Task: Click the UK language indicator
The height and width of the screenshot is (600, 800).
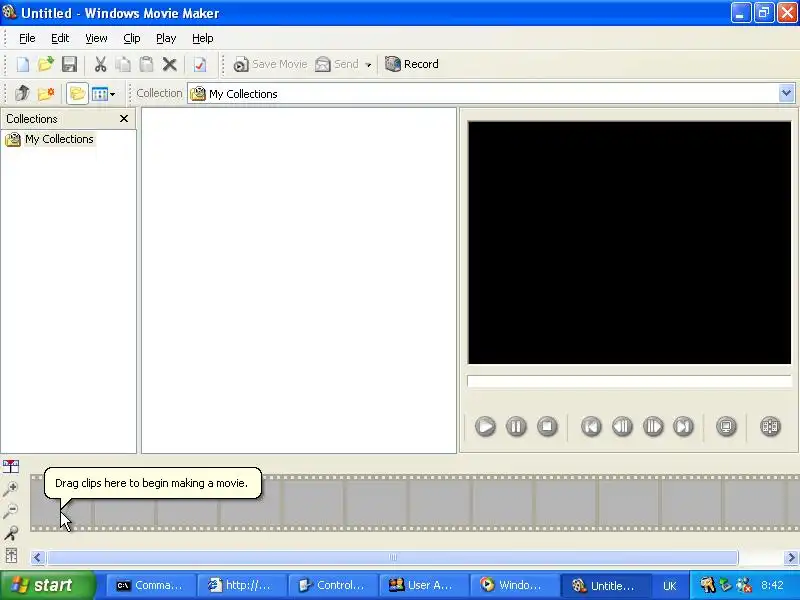Action: tap(669, 586)
